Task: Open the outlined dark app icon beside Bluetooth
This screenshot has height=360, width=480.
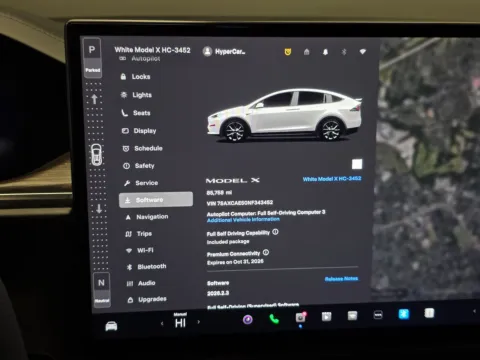Action: 378,315
